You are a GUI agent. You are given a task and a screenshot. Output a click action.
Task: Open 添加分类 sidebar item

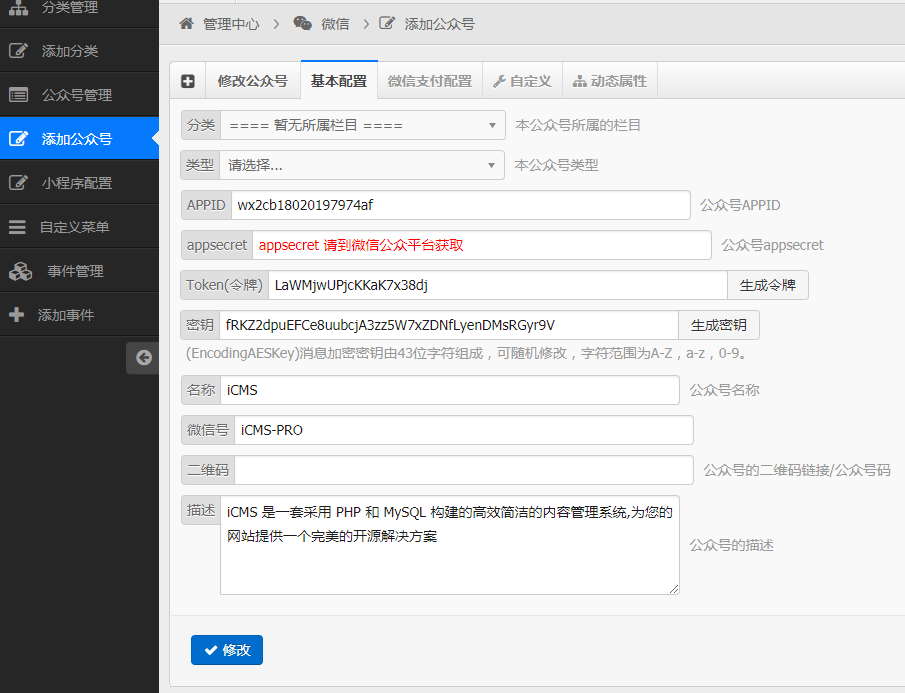point(79,51)
